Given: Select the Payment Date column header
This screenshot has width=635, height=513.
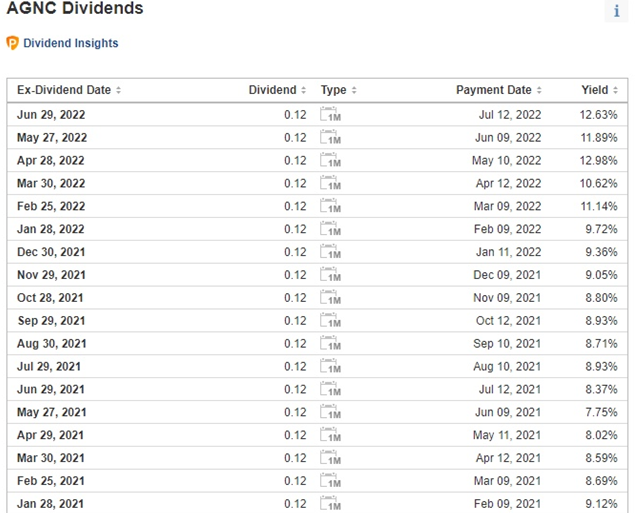Looking at the screenshot, I should [x=494, y=90].
